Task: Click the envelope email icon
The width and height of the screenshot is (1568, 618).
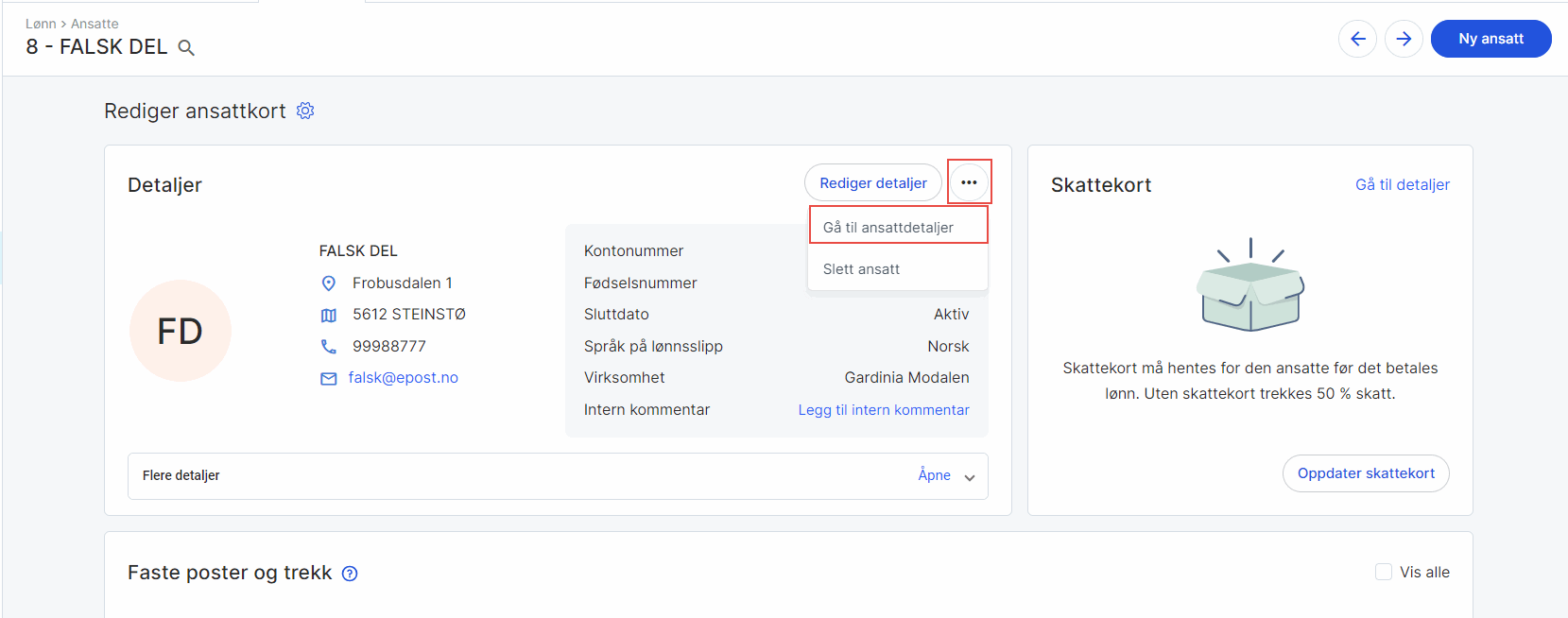Action: pyautogui.click(x=329, y=379)
